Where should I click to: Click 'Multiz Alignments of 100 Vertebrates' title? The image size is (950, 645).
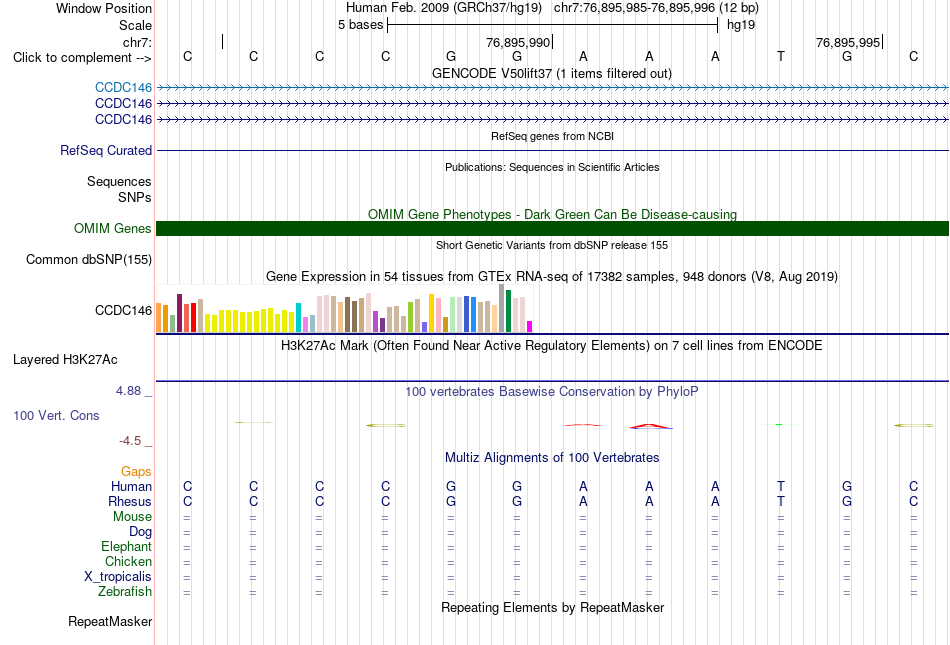552,457
